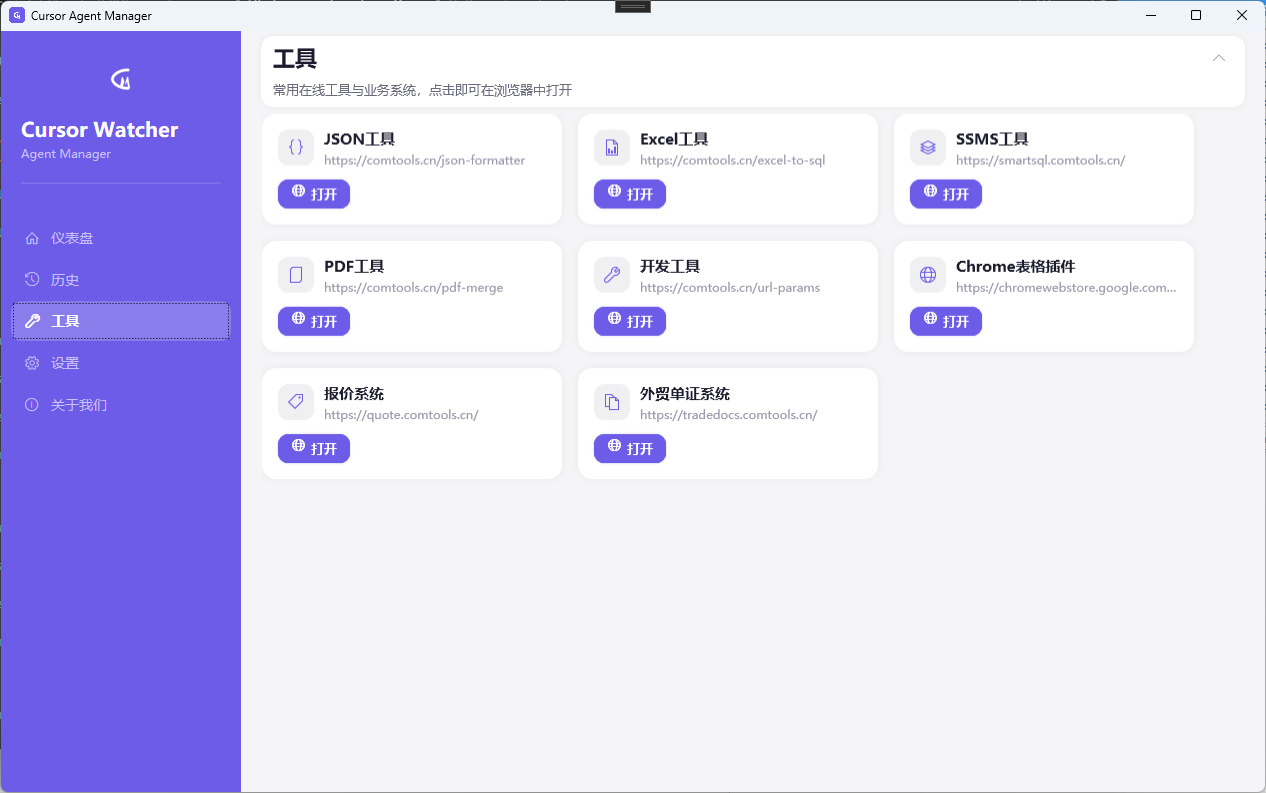Click the JSON工具 card title

pos(360,139)
